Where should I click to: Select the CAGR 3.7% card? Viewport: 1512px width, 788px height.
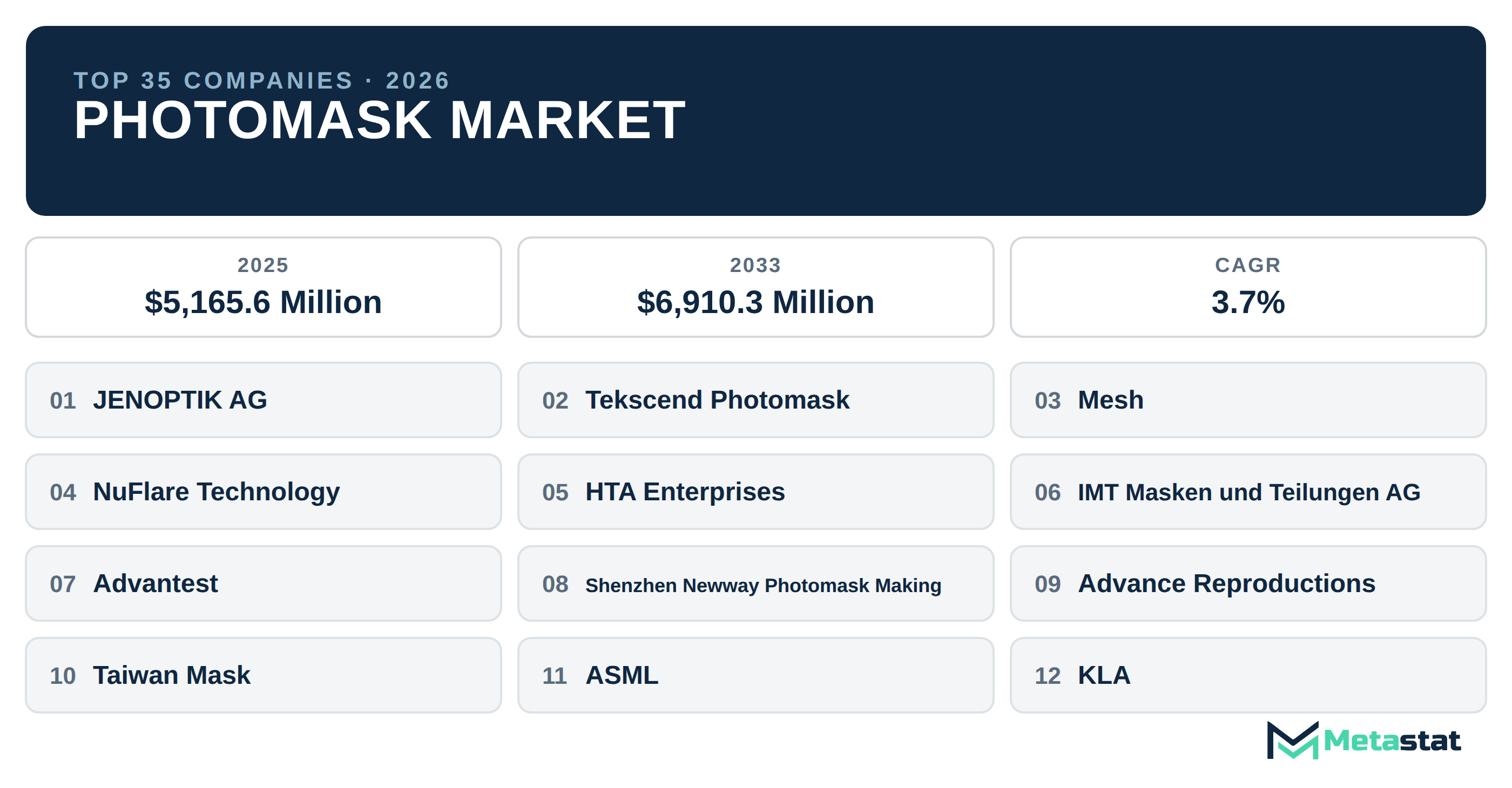pos(1248,288)
